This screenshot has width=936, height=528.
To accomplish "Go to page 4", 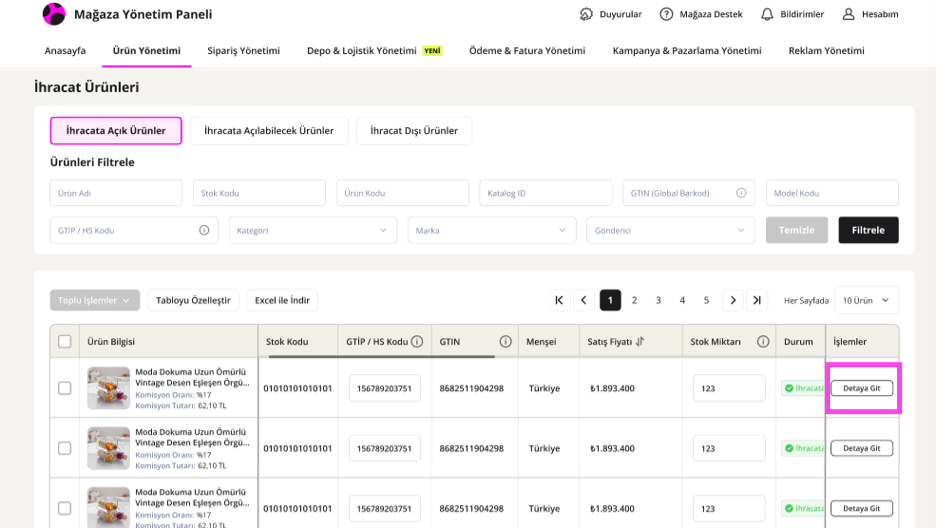I will (x=682, y=300).
